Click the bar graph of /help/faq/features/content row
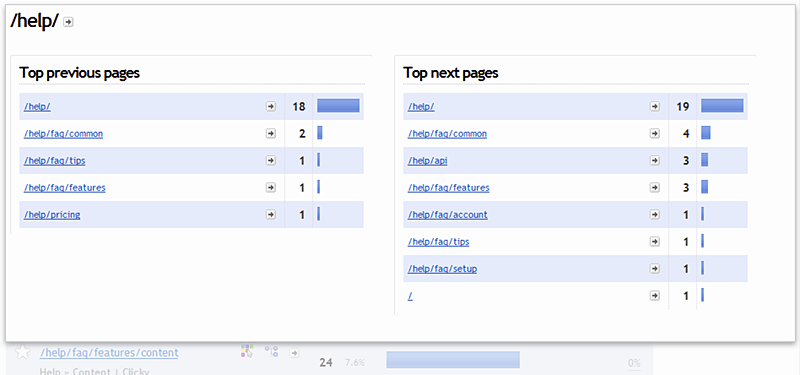 pos(453,360)
